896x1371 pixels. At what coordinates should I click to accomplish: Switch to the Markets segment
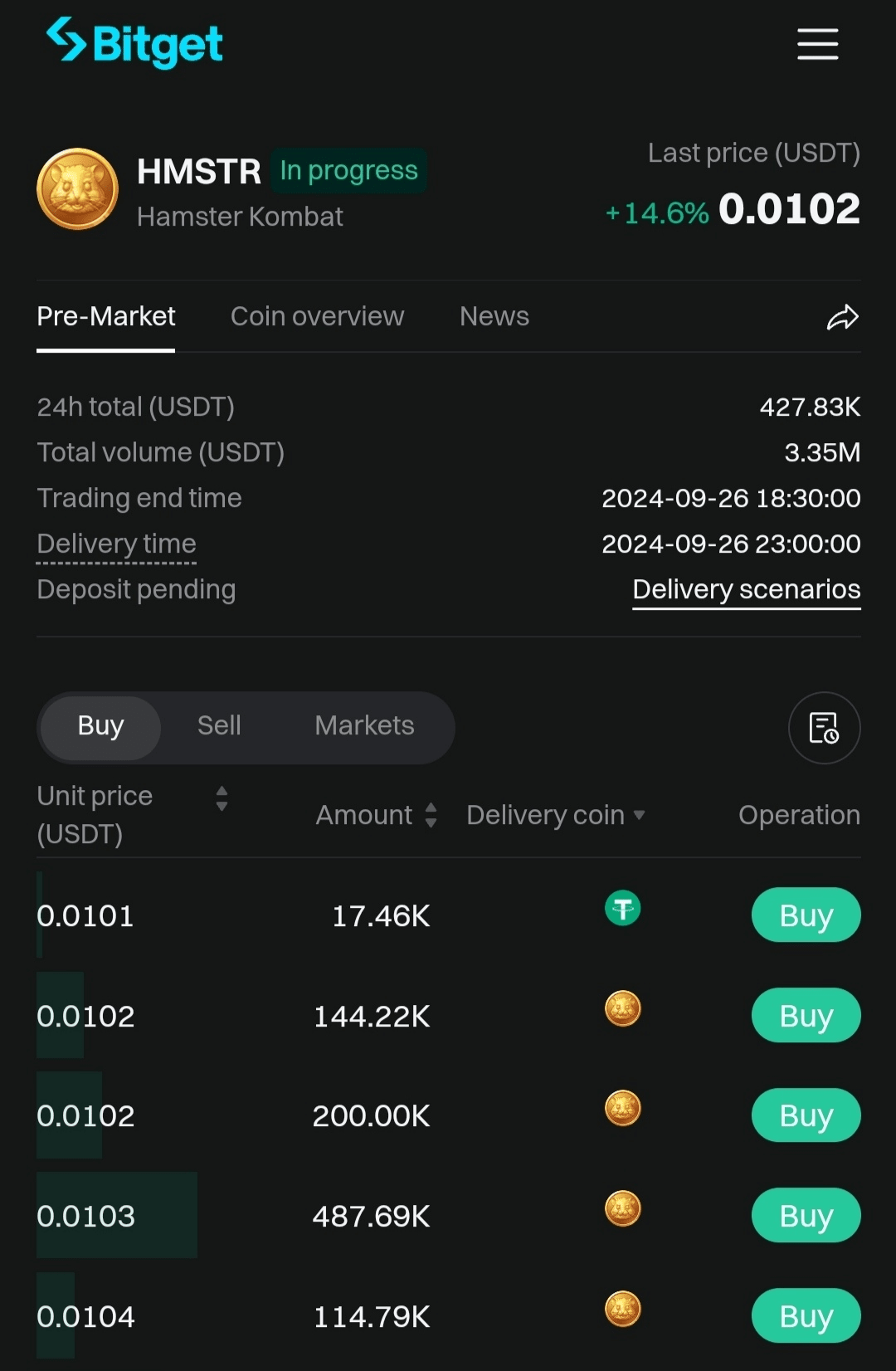(364, 726)
